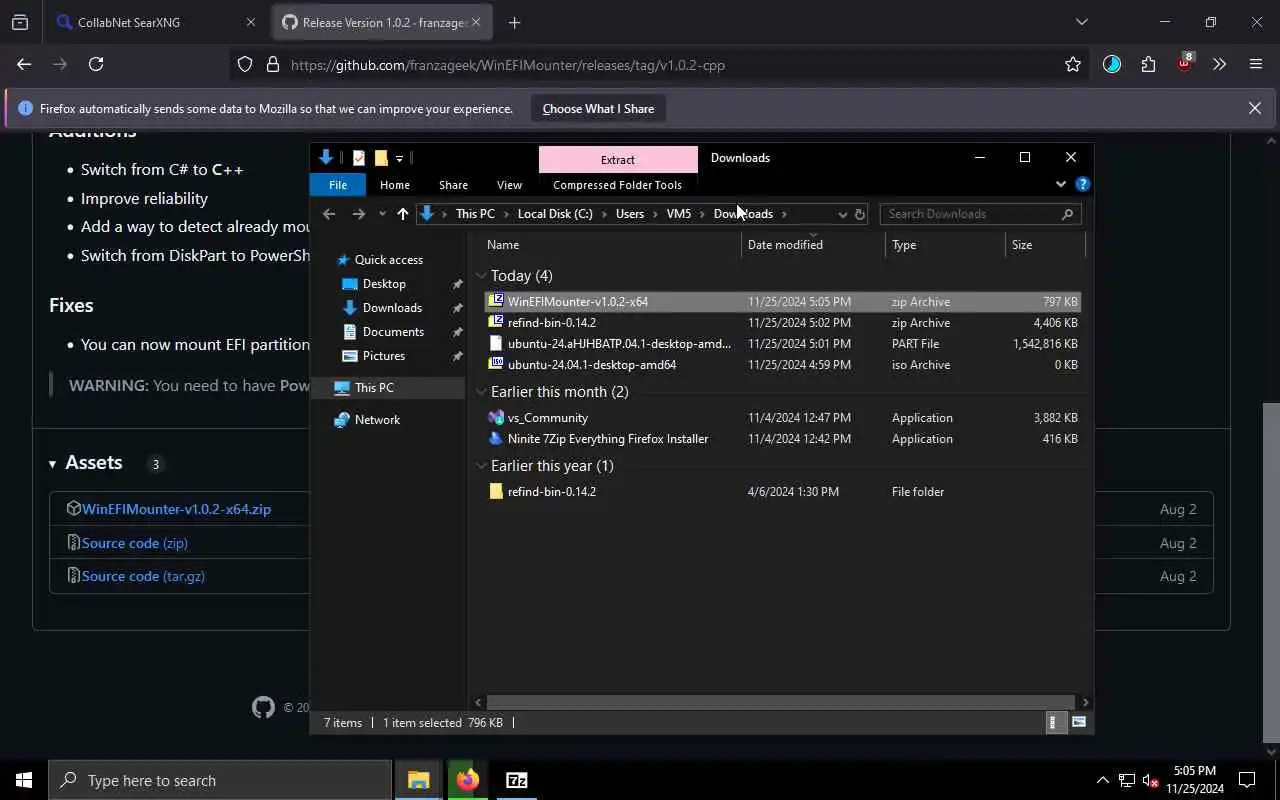Select the vs_Community application
Screen dimensions: 1280x800
coord(782,418)
